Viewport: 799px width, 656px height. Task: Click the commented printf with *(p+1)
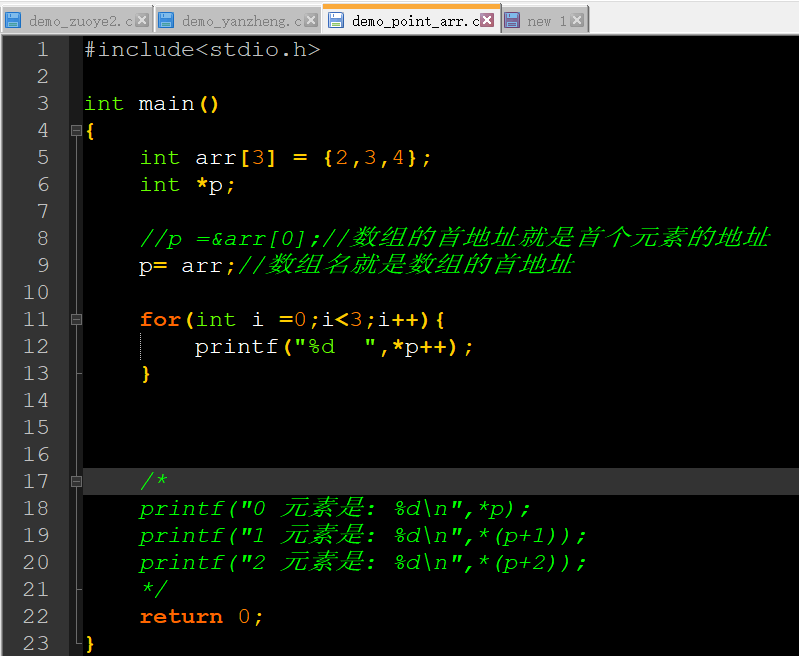(x=363, y=536)
